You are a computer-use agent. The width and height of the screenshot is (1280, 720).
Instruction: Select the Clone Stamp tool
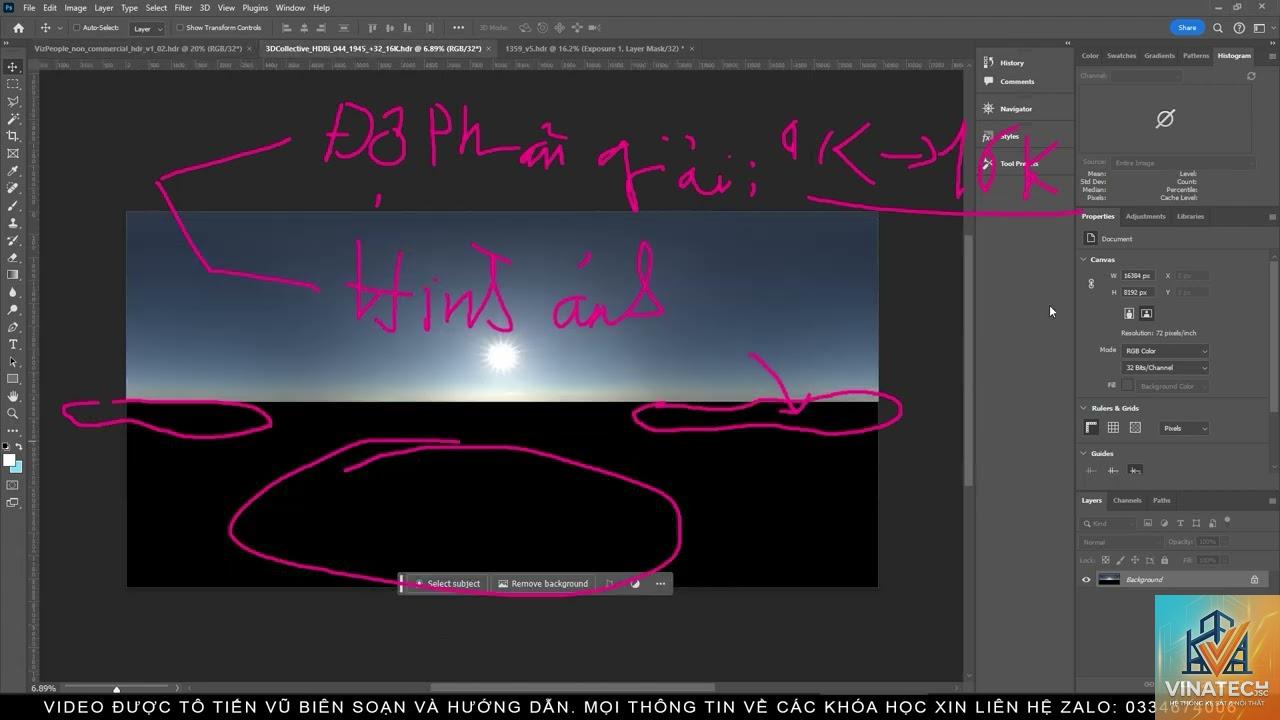(13, 223)
